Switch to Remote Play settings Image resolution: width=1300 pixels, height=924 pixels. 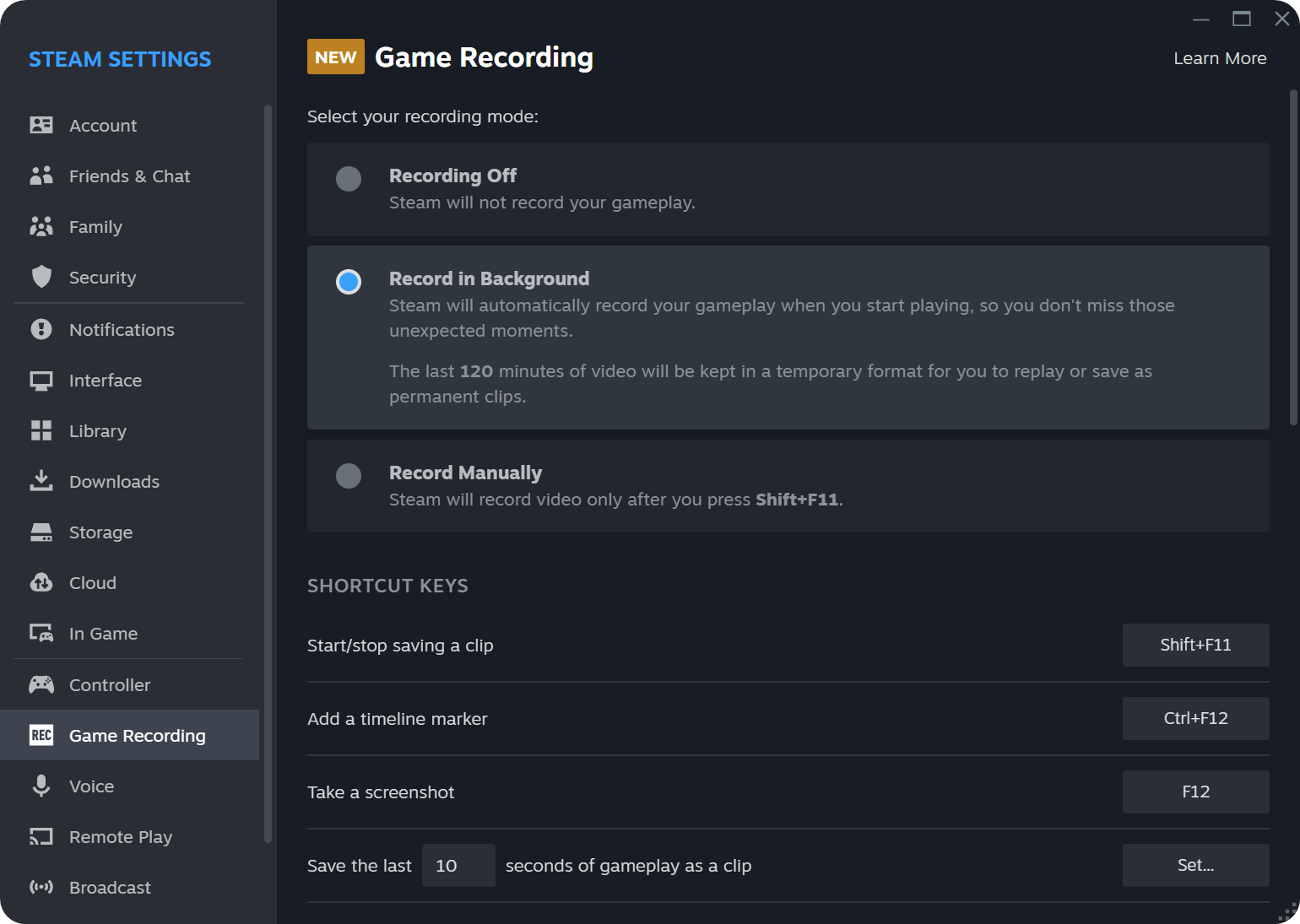coord(120,836)
